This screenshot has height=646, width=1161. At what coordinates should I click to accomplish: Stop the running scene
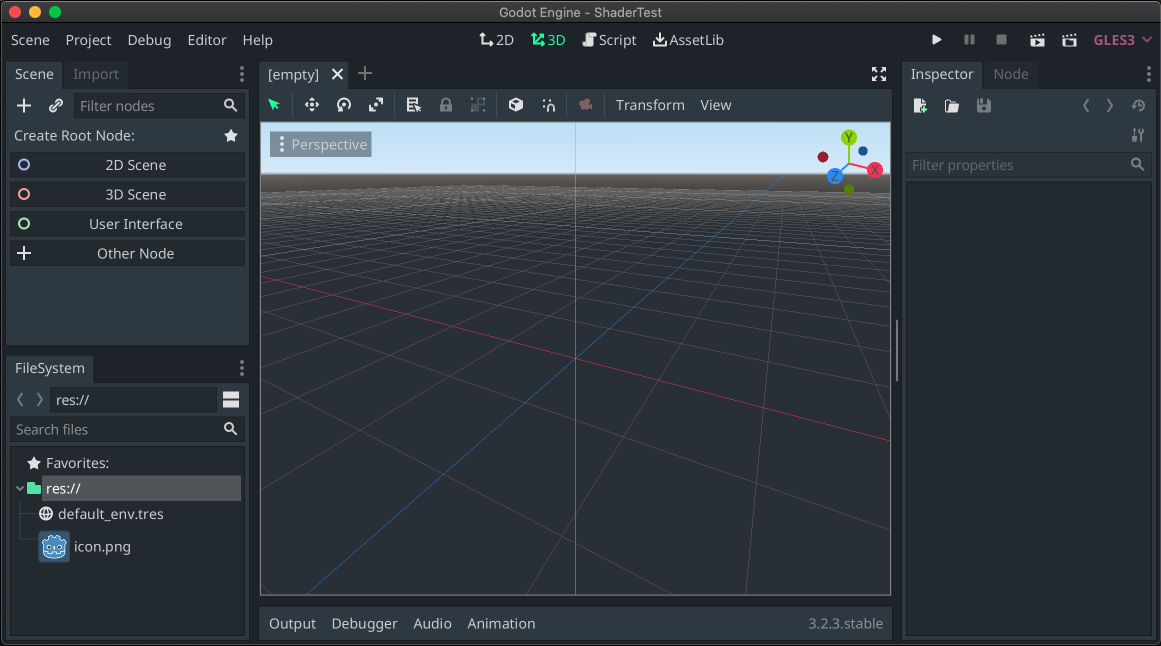click(x=1001, y=40)
